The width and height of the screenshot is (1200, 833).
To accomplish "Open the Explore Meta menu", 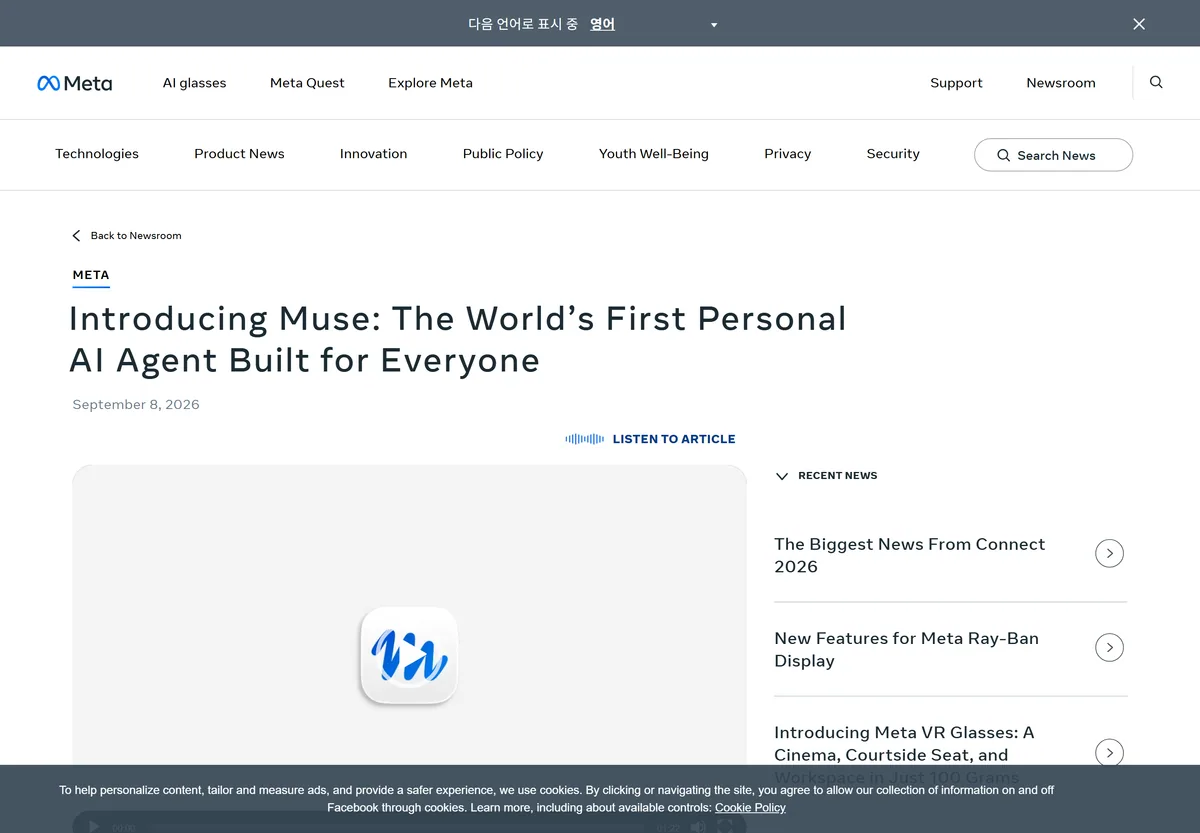I will coord(430,83).
